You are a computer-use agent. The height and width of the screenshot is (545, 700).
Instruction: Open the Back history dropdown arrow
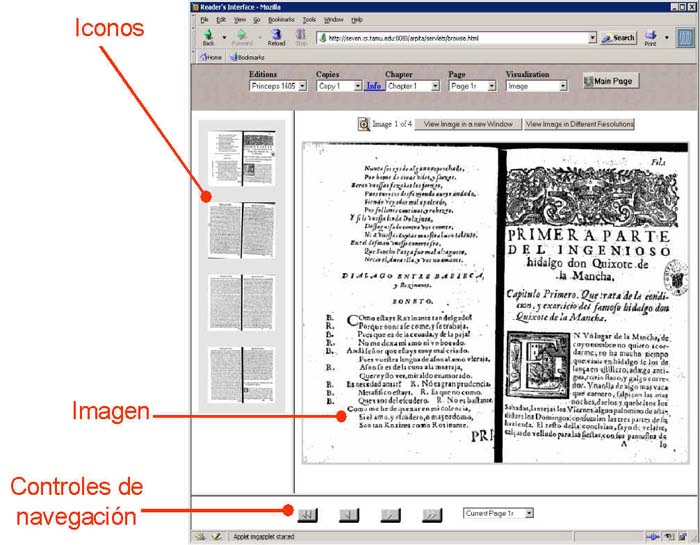pos(224,37)
